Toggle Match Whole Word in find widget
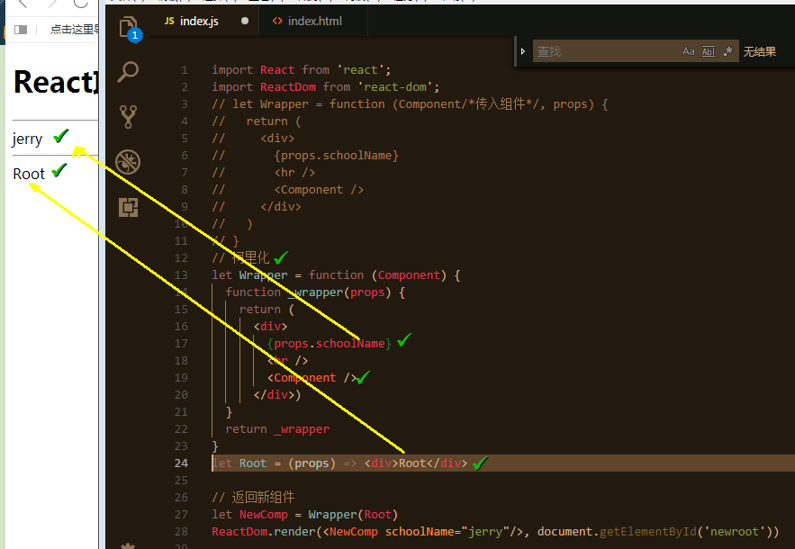The height and width of the screenshot is (549, 795). click(x=708, y=51)
